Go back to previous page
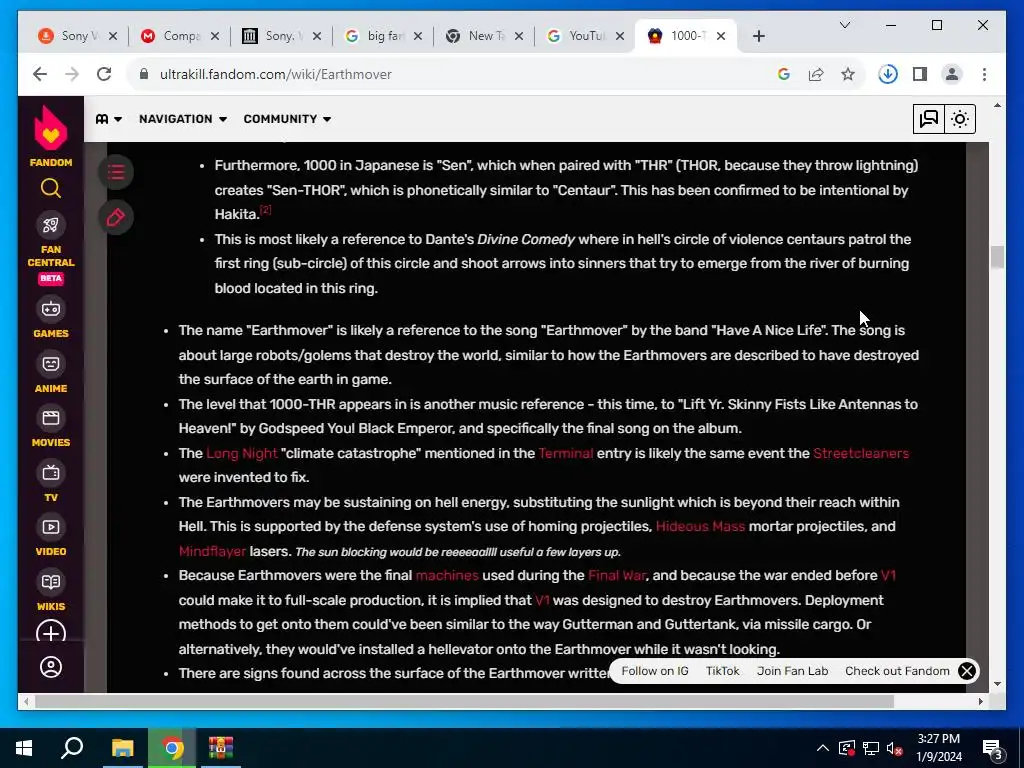Image resolution: width=1024 pixels, height=768 pixels. 40,74
